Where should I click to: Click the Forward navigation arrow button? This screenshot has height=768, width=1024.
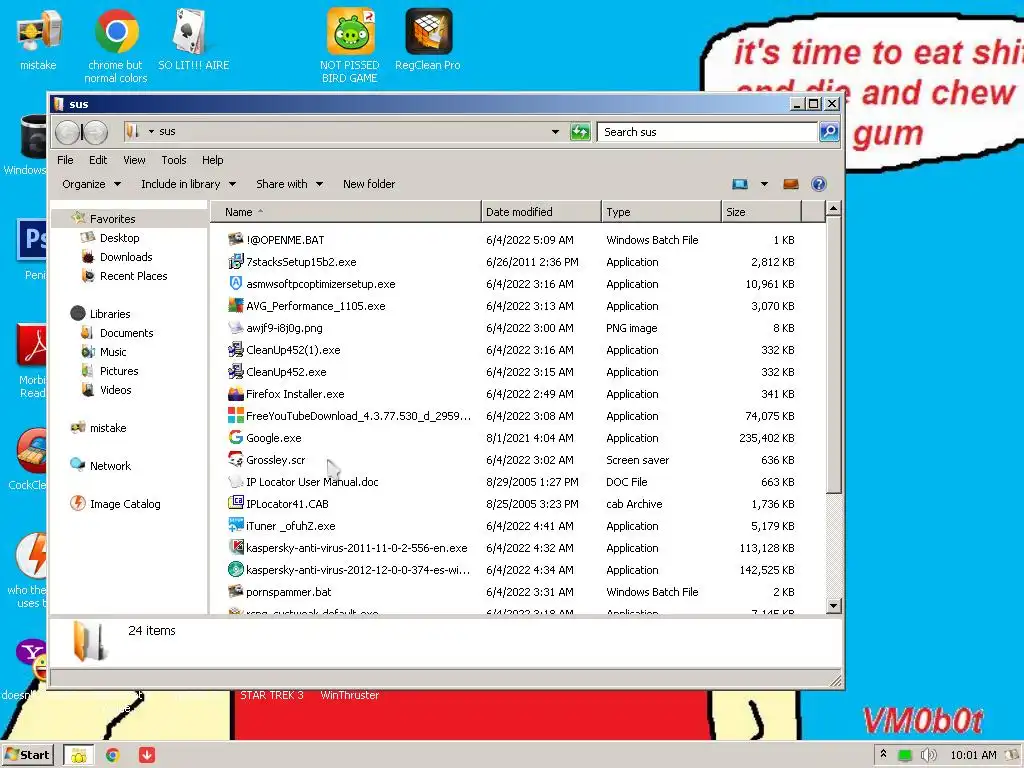pyautogui.click(x=96, y=132)
